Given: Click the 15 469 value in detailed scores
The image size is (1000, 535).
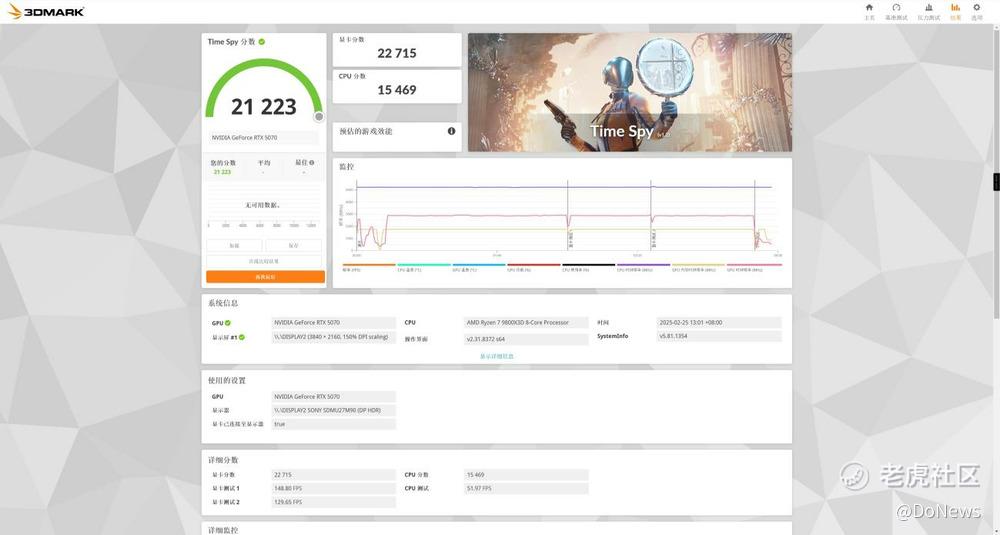Looking at the screenshot, I should tap(526, 475).
